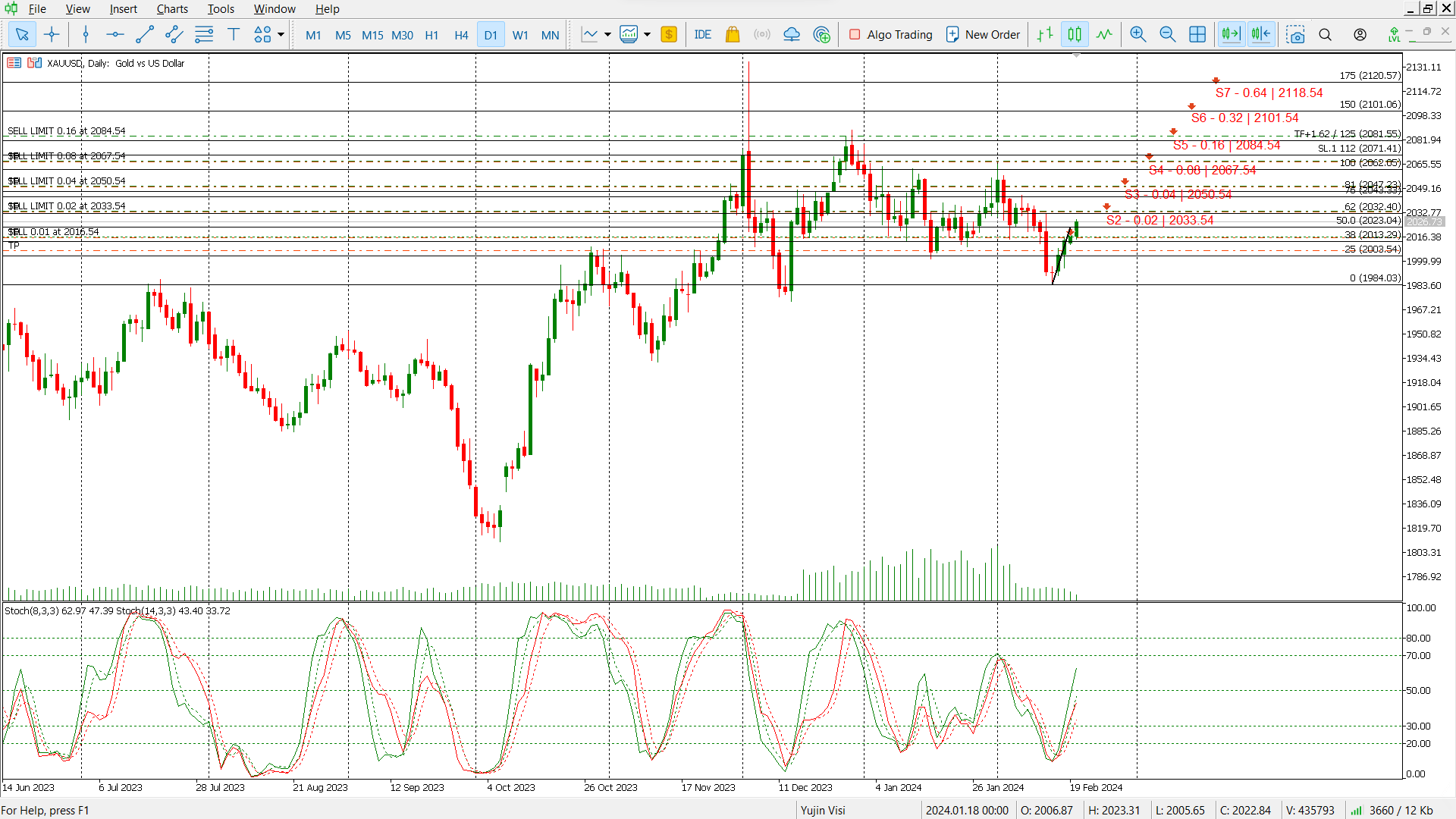
Task: Open the chart type line icon
Action: pyautogui.click(x=589, y=34)
